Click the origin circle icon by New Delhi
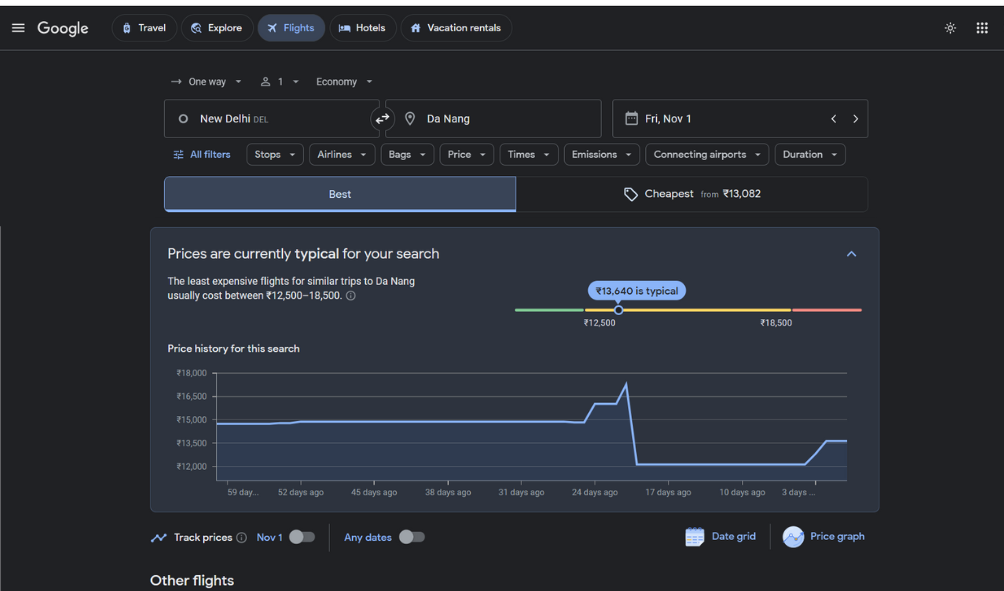This screenshot has width=1004, height=591. pos(183,118)
